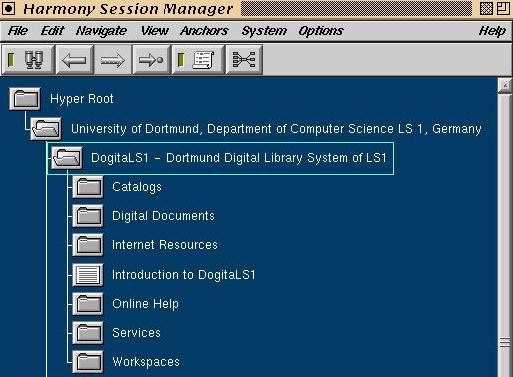Screen dimensions: 513x377
Task: Click the scrollbar up arrow
Action: 505,86
